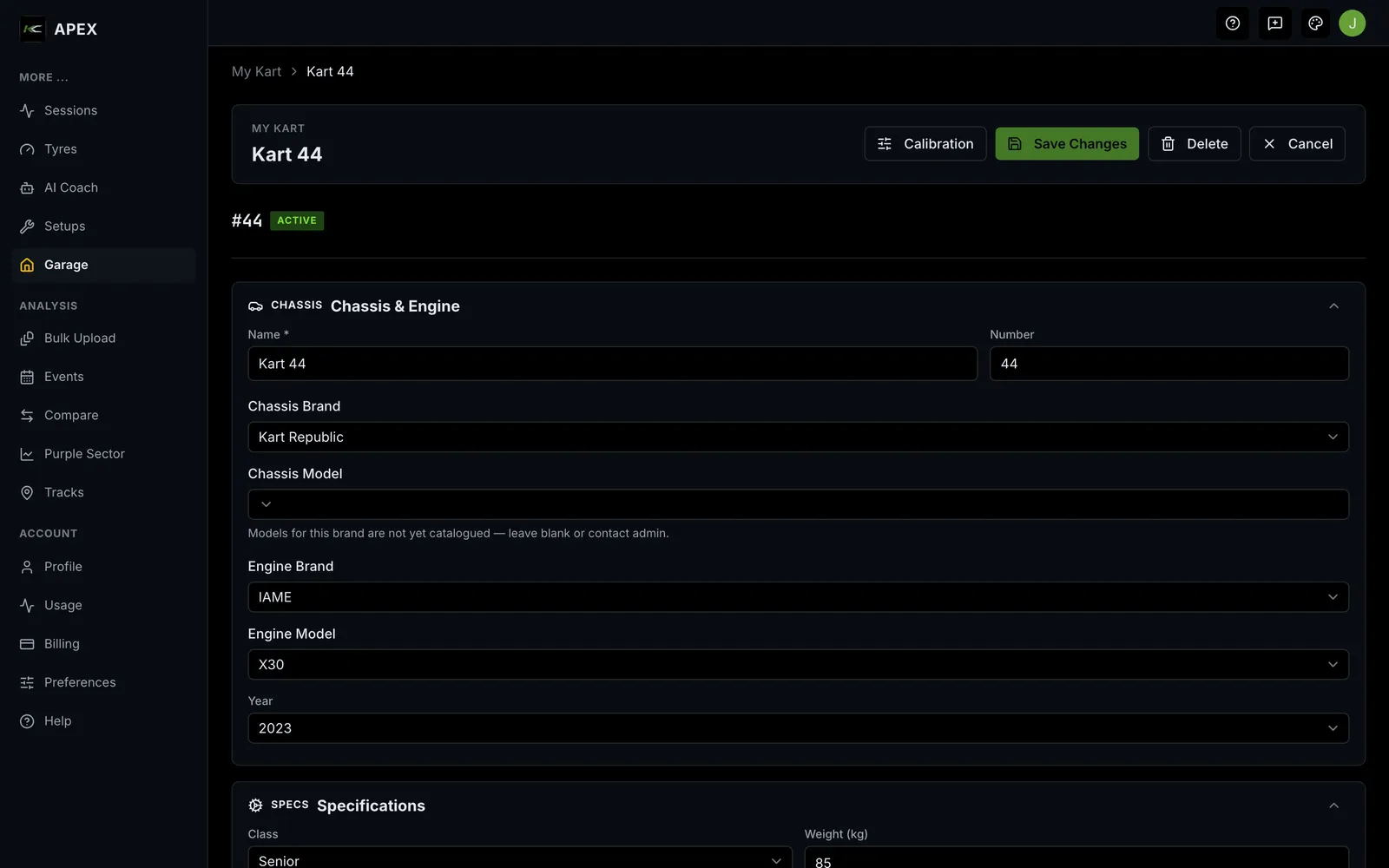Click the APEX logo icon

pos(32,29)
